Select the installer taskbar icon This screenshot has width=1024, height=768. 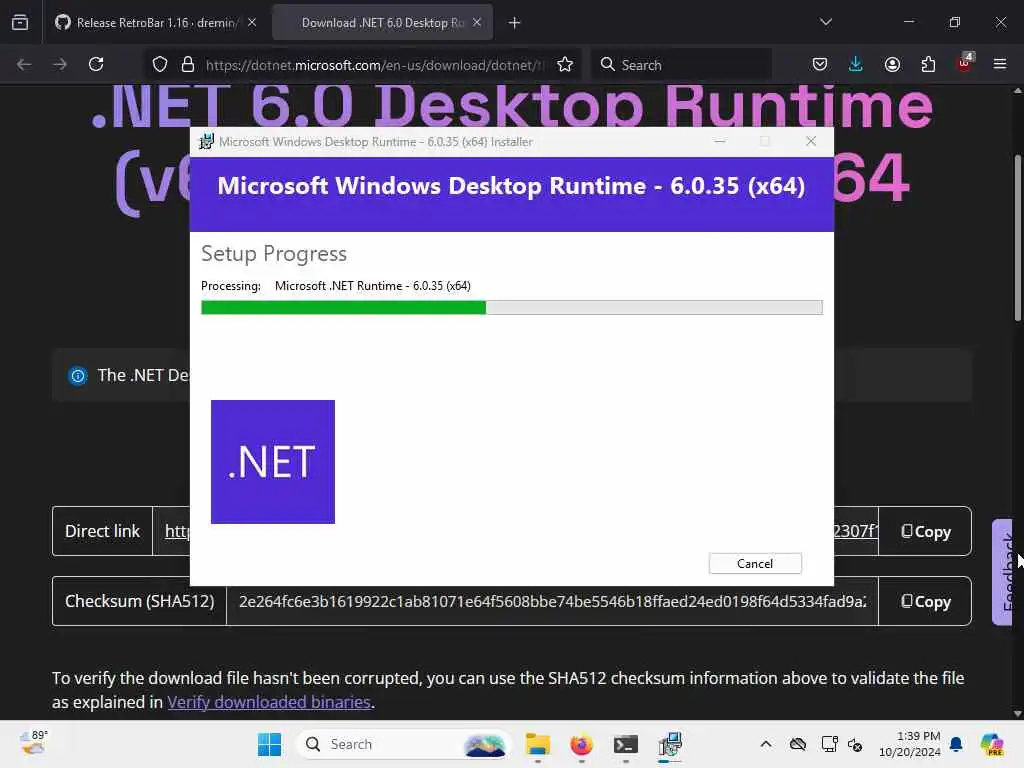(669, 744)
